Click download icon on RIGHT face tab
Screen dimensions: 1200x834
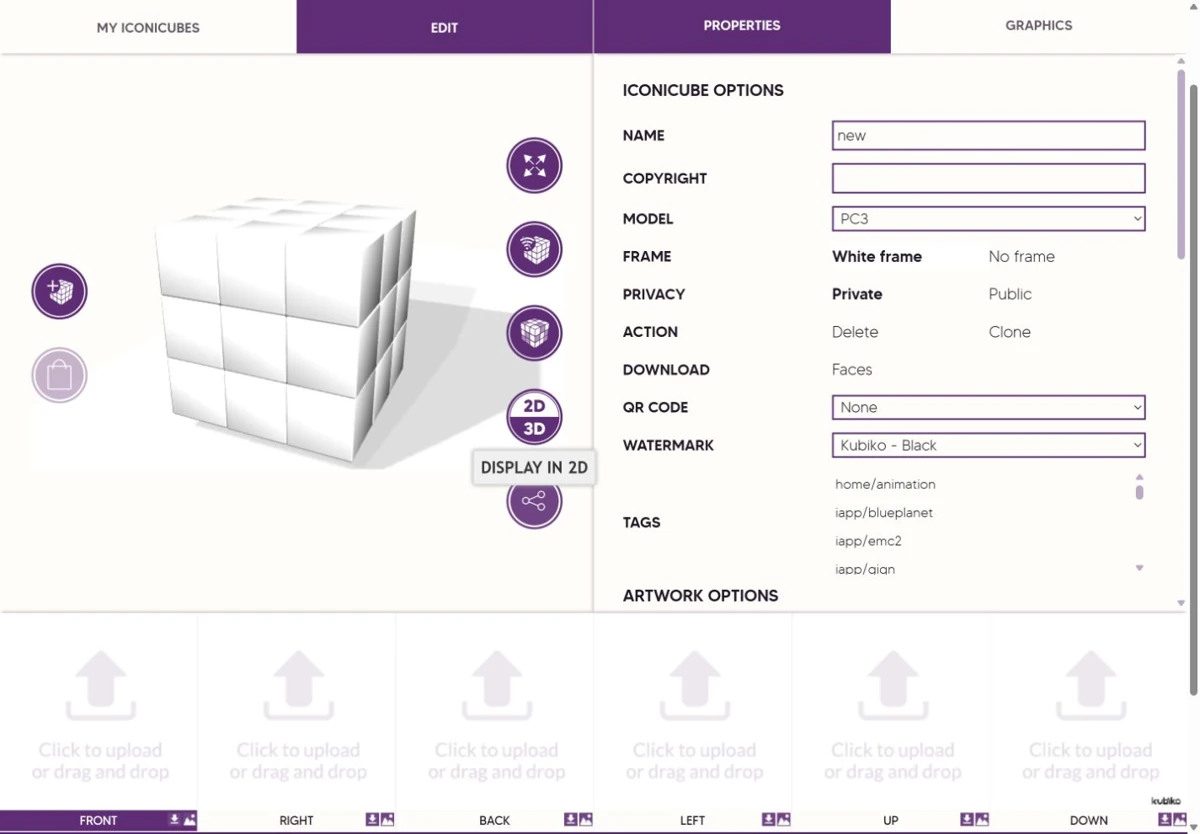(372, 820)
